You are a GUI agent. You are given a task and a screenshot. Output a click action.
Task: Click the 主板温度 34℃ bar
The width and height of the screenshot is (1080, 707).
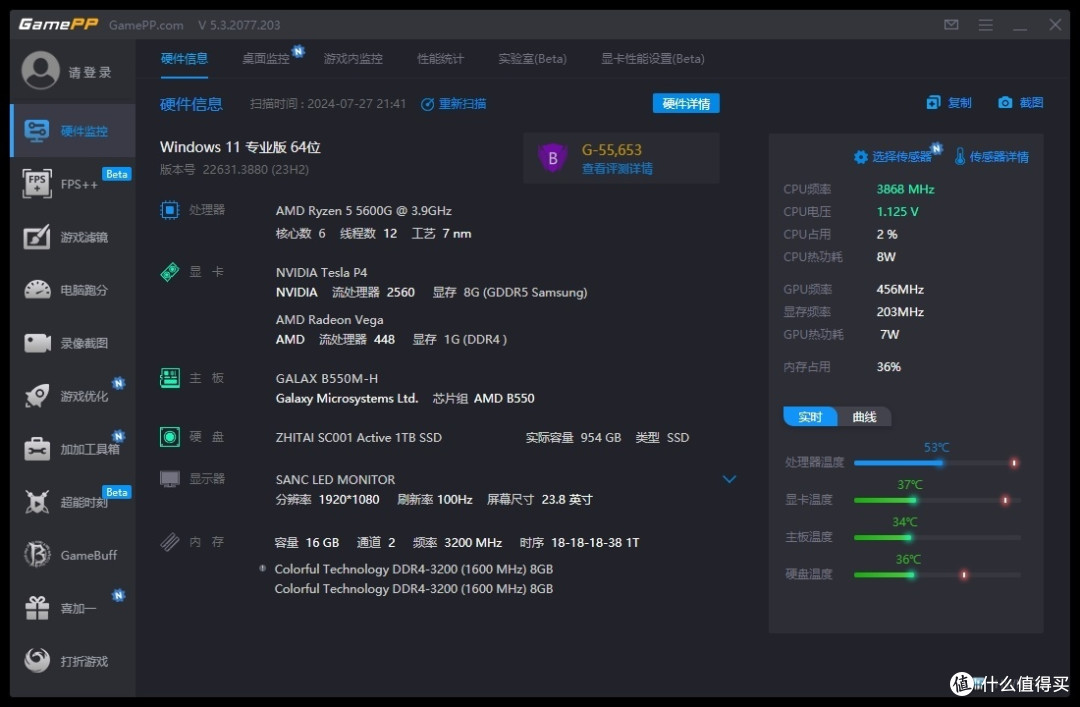tap(937, 537)
